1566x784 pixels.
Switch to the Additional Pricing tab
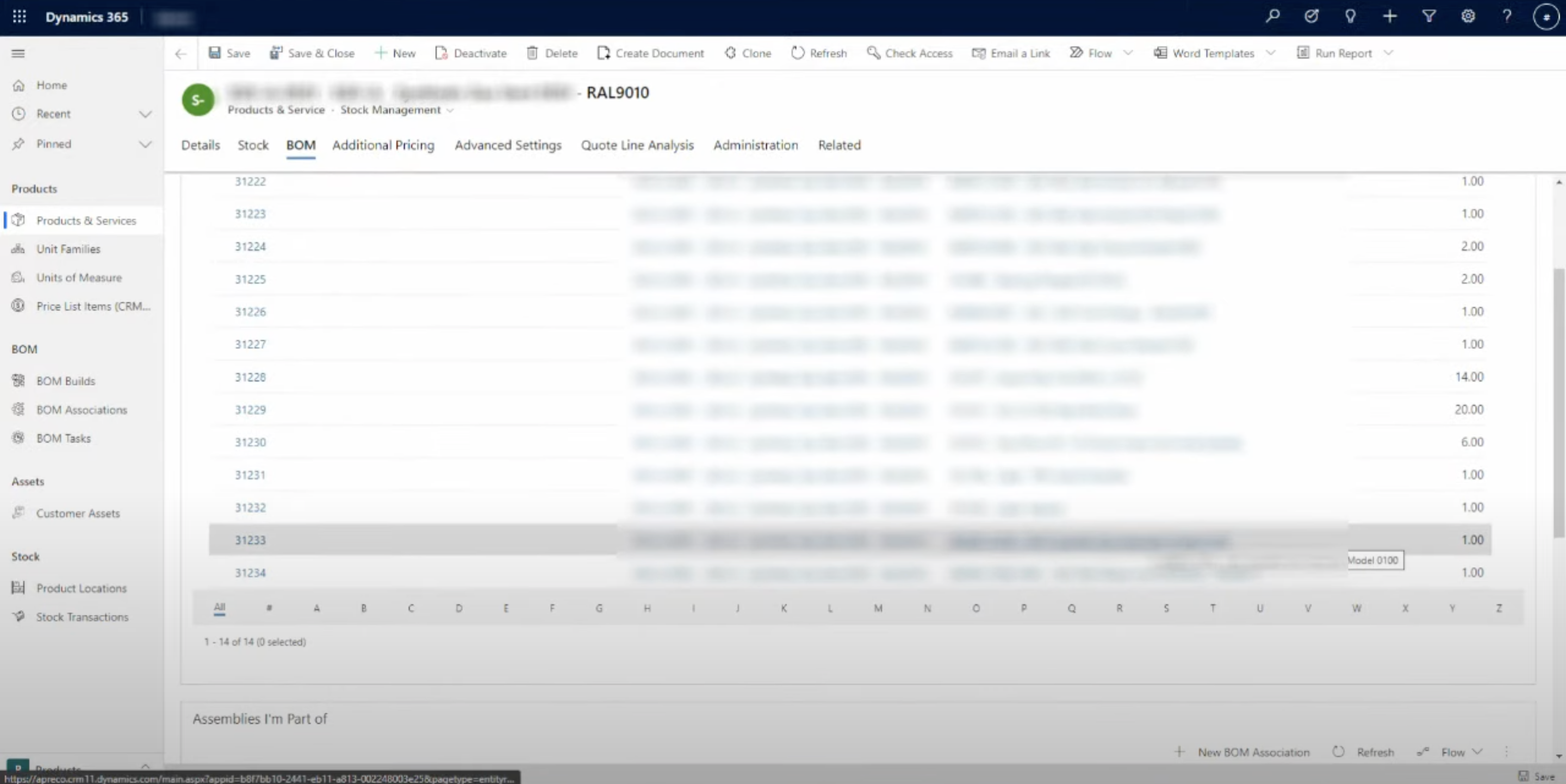tap(383, 145)
